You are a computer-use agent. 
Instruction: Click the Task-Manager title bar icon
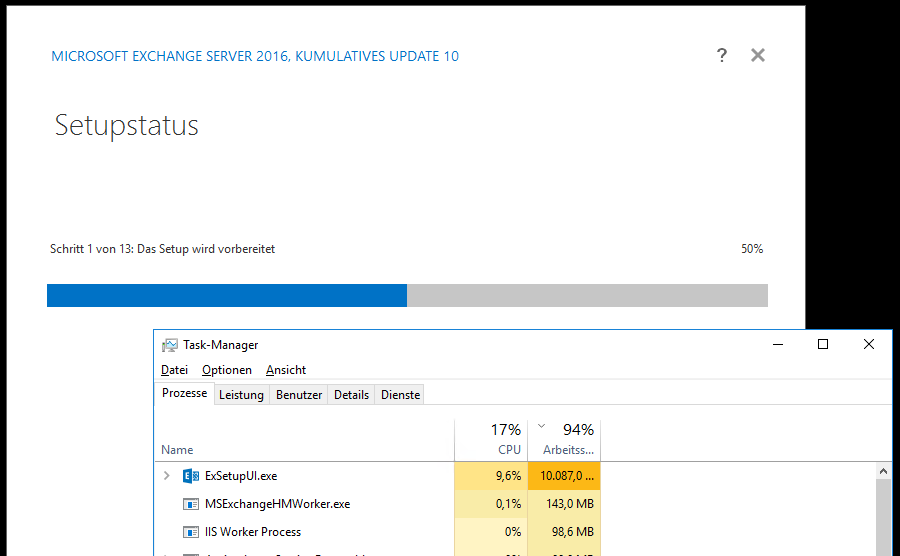tap(169, 345)
